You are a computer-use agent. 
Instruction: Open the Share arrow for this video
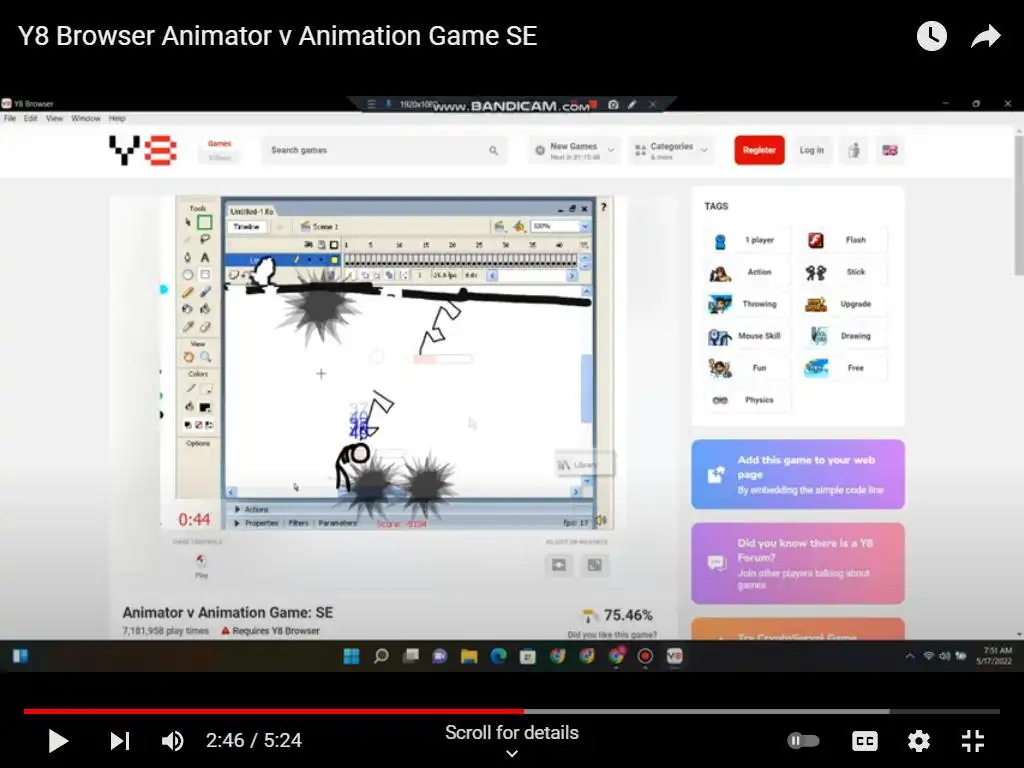tap(985, 37)
